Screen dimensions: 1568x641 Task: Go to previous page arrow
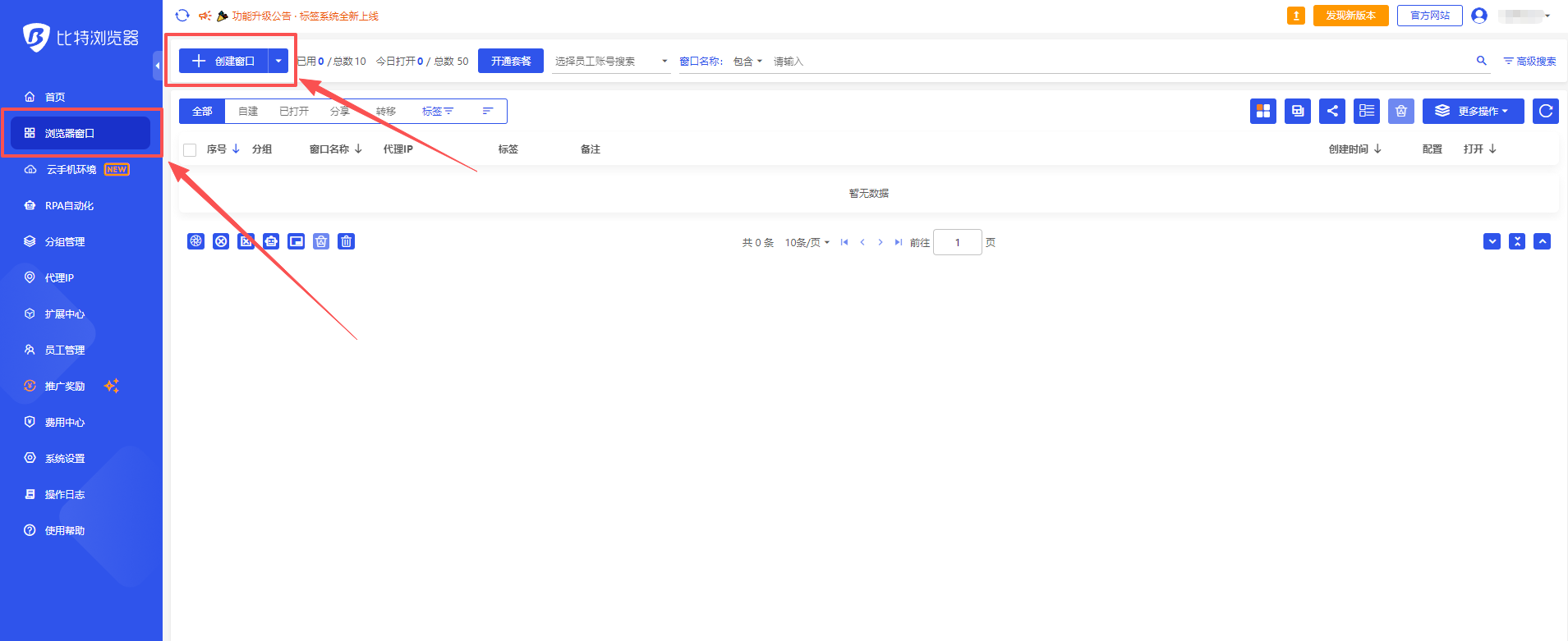click(862, 242)
